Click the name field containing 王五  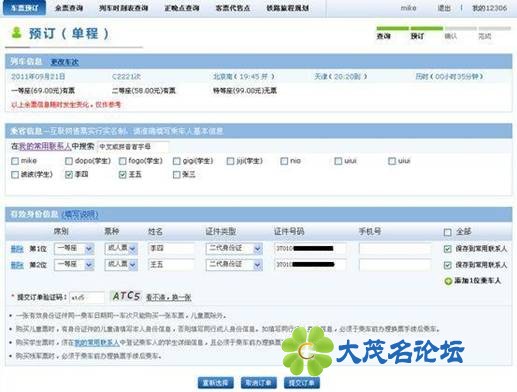tap(171, 265)
